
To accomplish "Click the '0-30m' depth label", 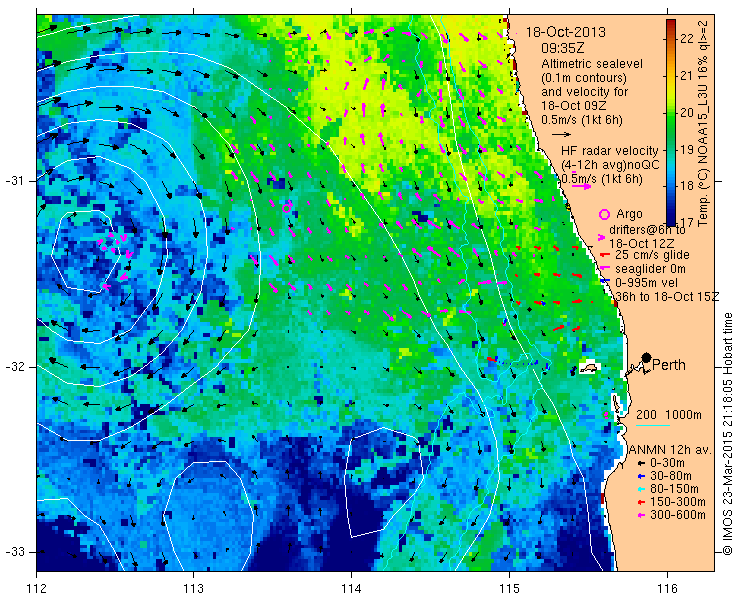I will click(667, 463).
